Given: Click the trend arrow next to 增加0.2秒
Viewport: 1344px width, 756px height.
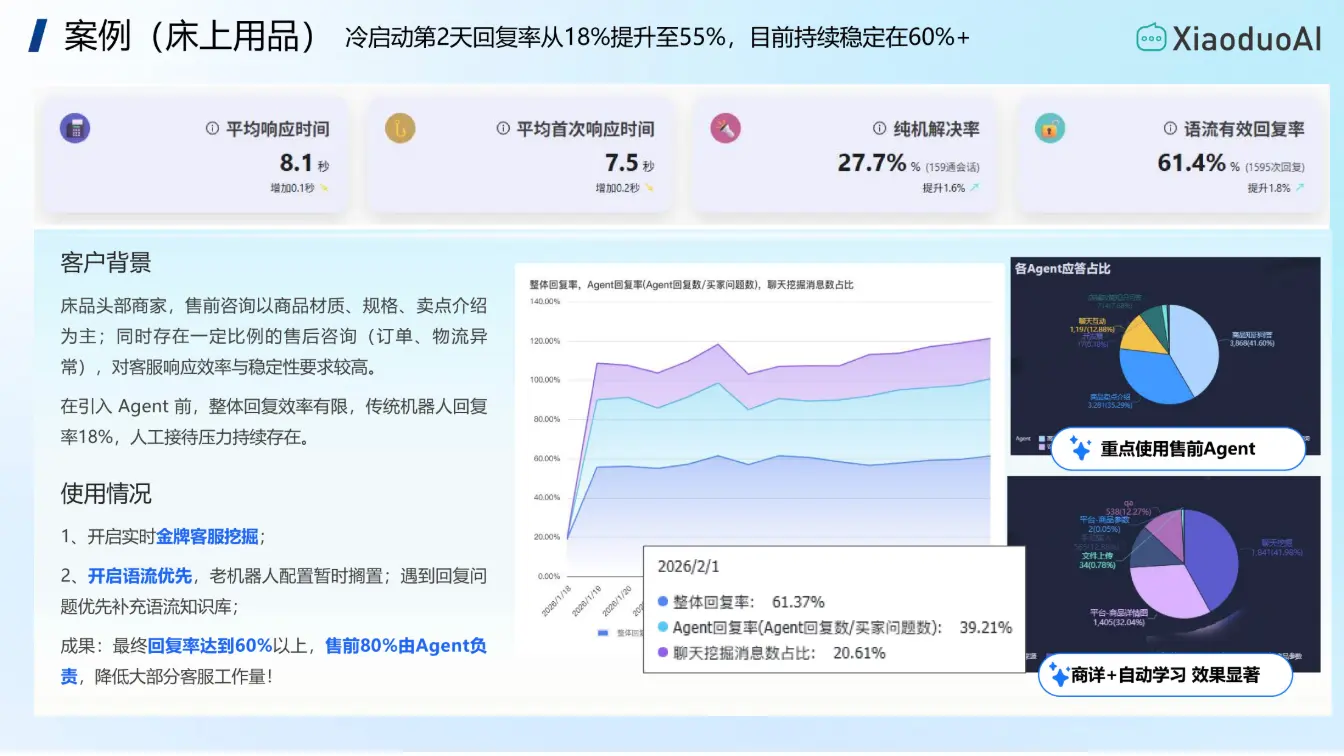Looking at the screenshot, I should click(649, 188).
